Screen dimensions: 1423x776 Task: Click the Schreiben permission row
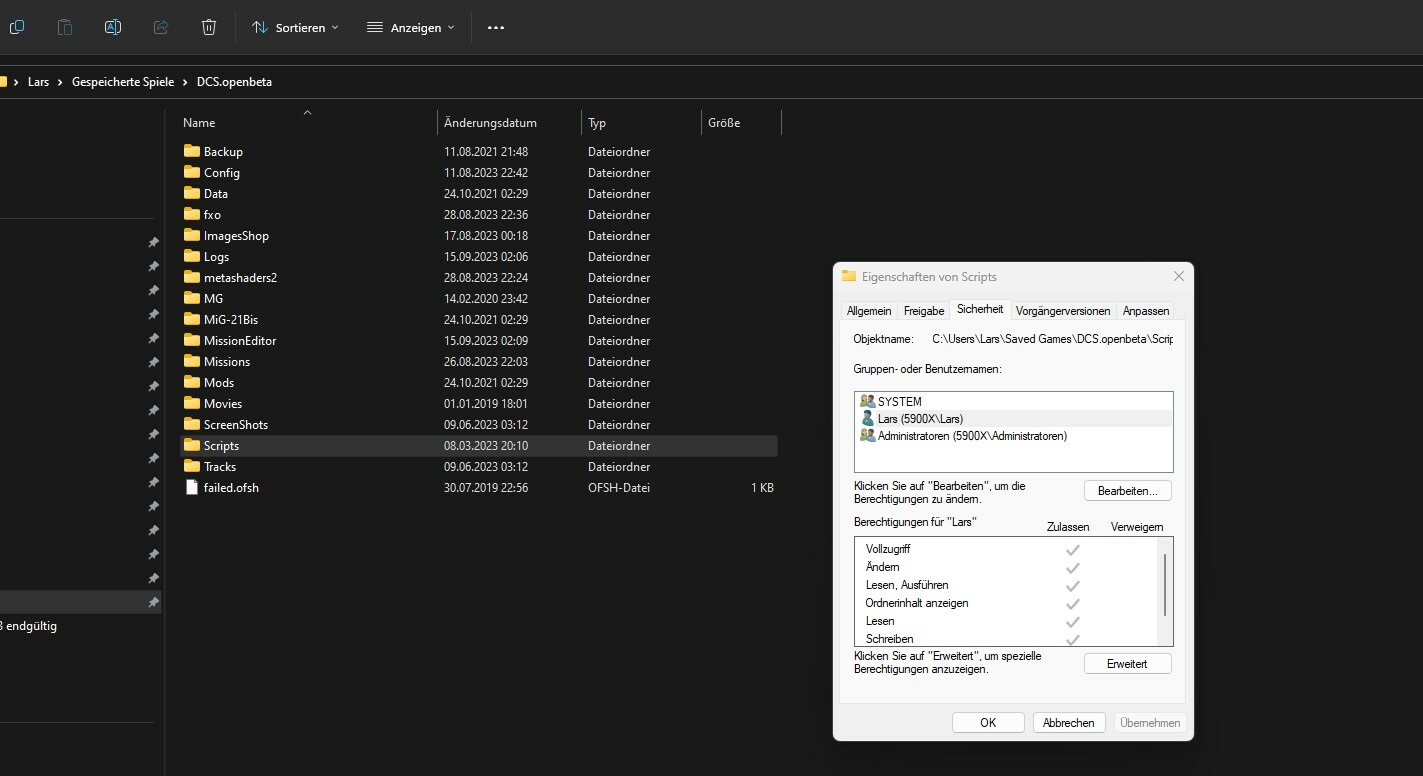[1007, 639]
